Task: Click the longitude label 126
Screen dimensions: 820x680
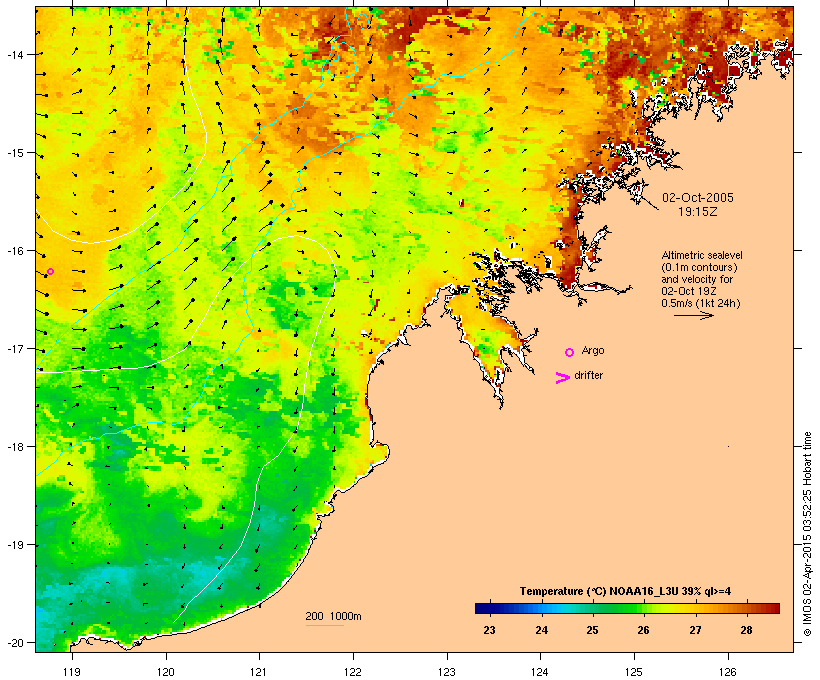Action: [x=728, y=672]
